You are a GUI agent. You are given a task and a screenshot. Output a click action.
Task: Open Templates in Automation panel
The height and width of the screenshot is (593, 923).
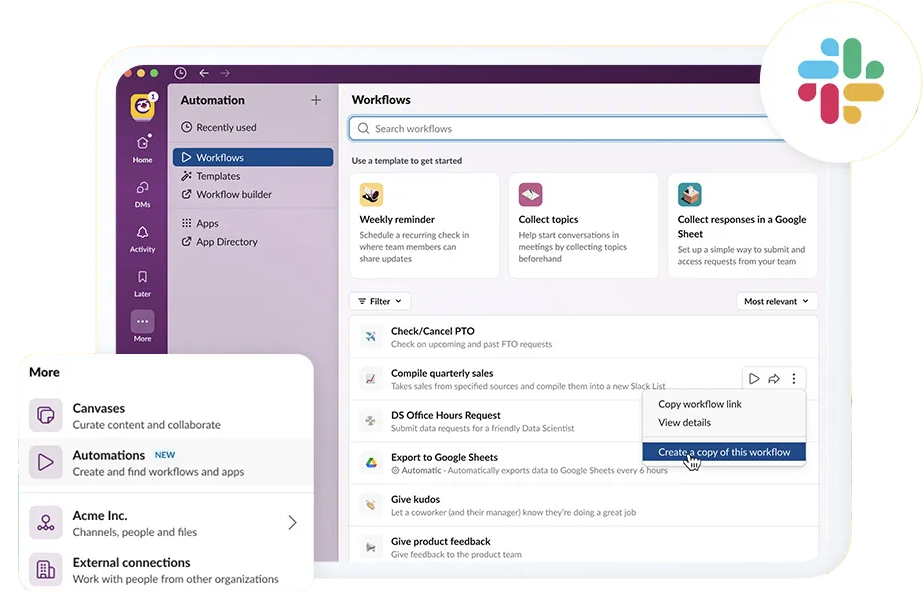tap(211, 176)
